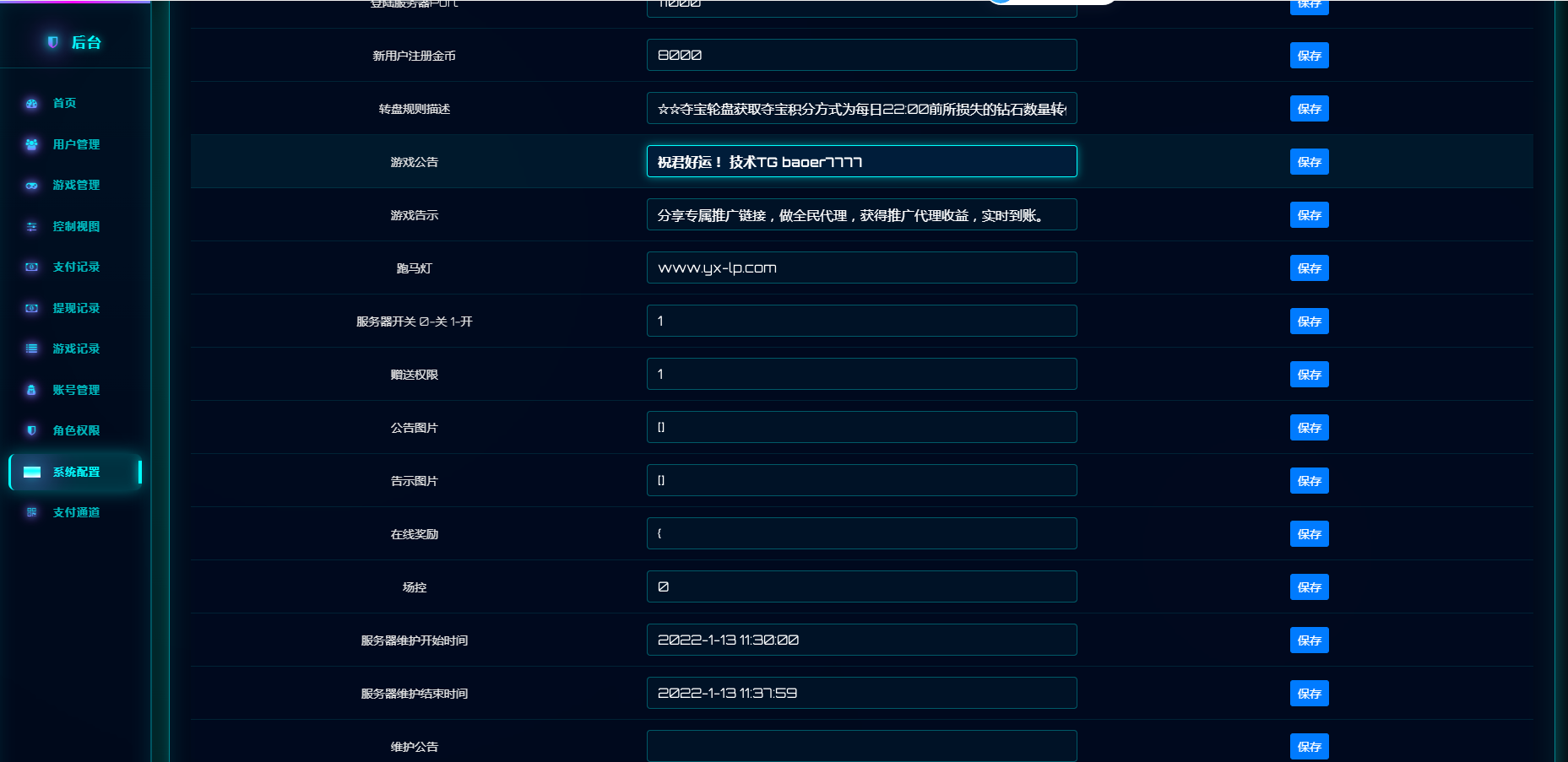Click the 游戏记录 list icon
The height and width of the screenshot is (762, 1568).
(31, 349)
